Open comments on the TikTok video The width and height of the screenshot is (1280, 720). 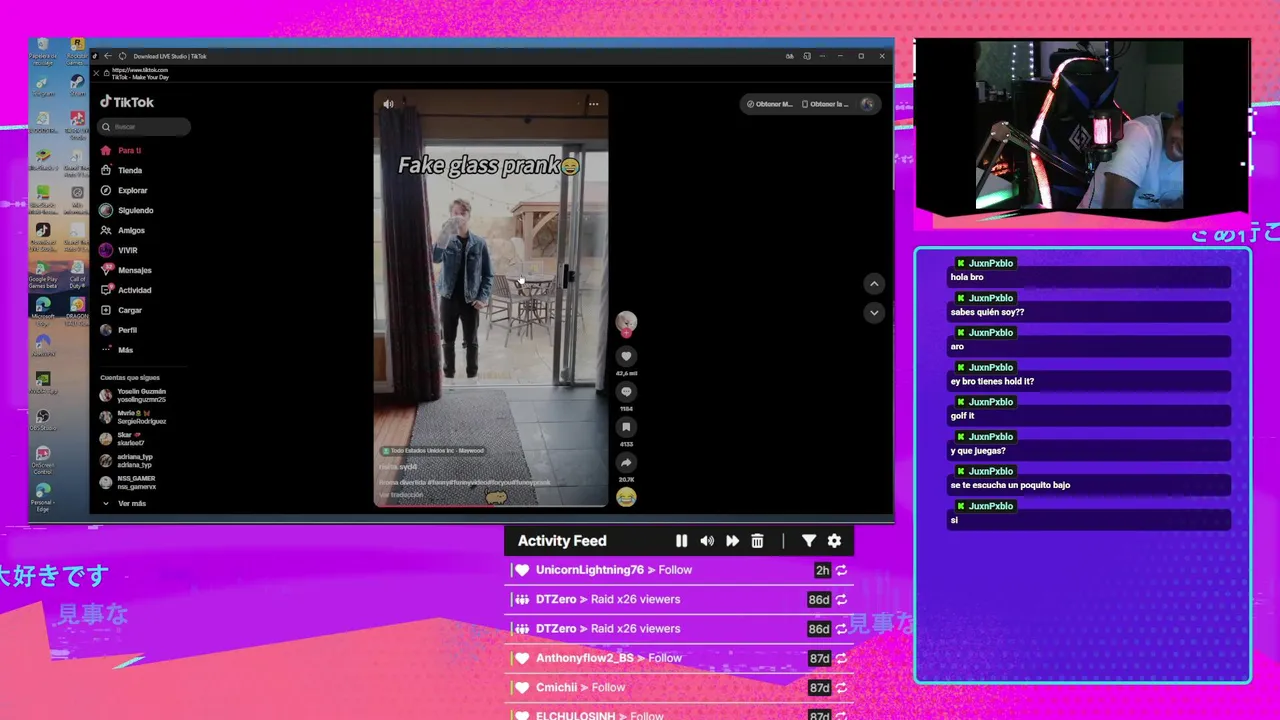[626, 392]
